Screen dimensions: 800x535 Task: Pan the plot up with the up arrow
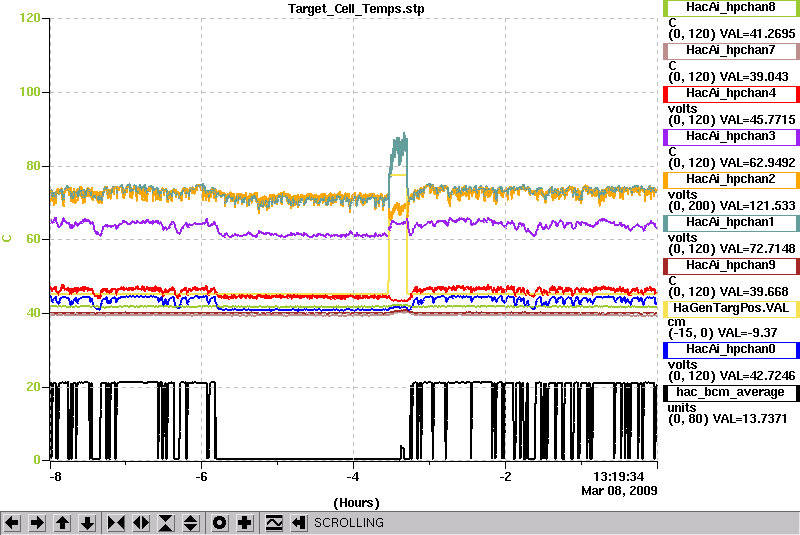coord(62,523)
